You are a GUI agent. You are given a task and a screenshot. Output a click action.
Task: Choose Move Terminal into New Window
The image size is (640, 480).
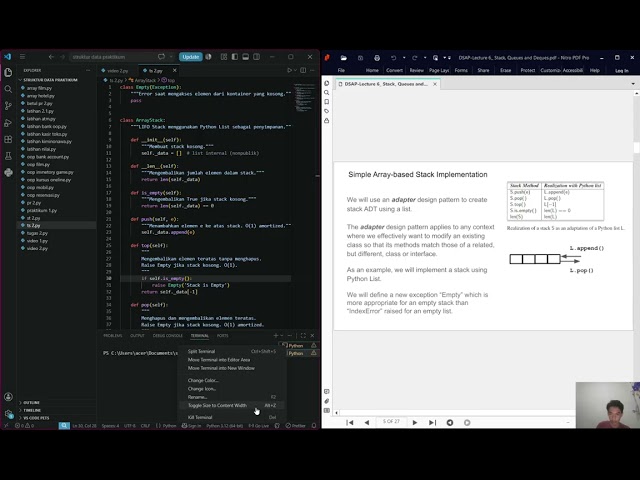(x=232, y=368)
